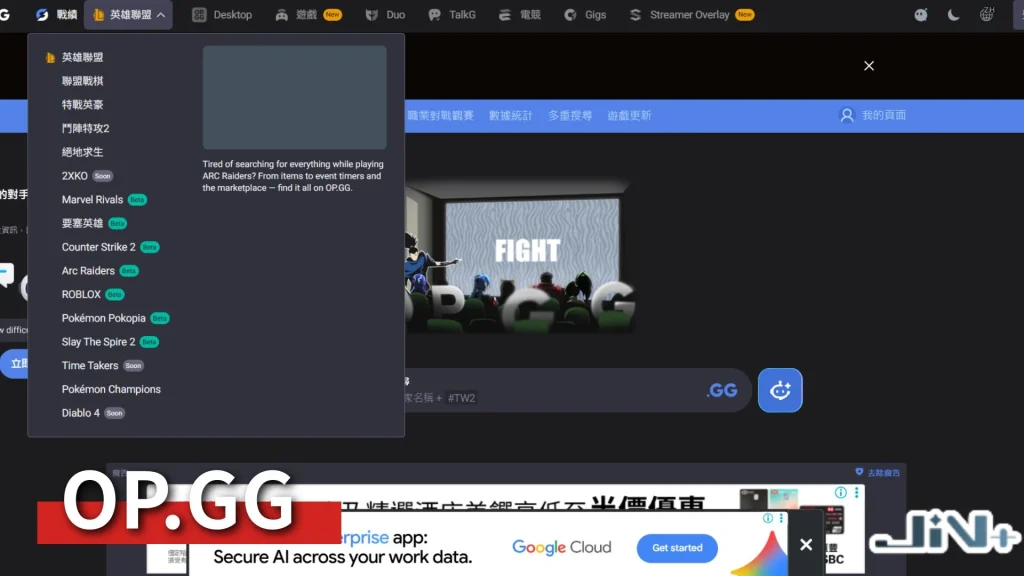Open the 遊戲 menu with New badge
This screenshot has width=1024, height=576.
(x=308, y=14)
